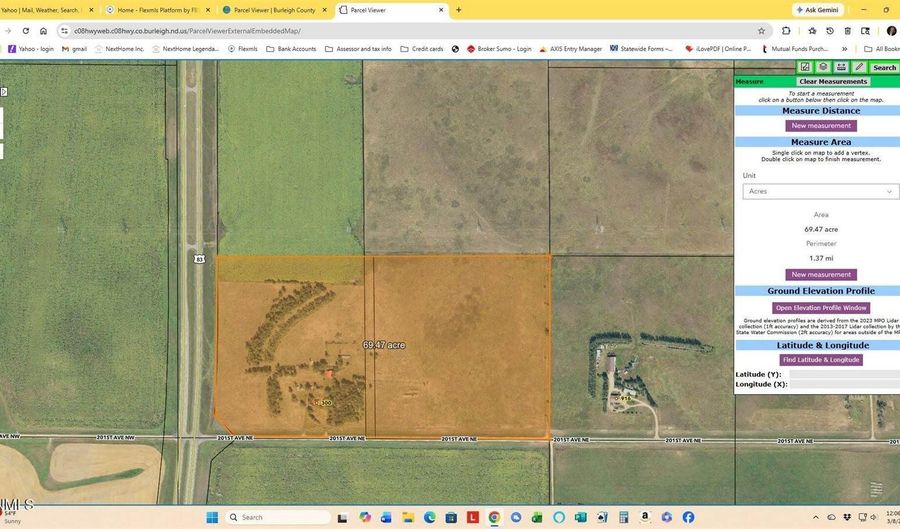900x529 pixels.
Task: Click the trash can extension icon
Action: pos(847,31)
